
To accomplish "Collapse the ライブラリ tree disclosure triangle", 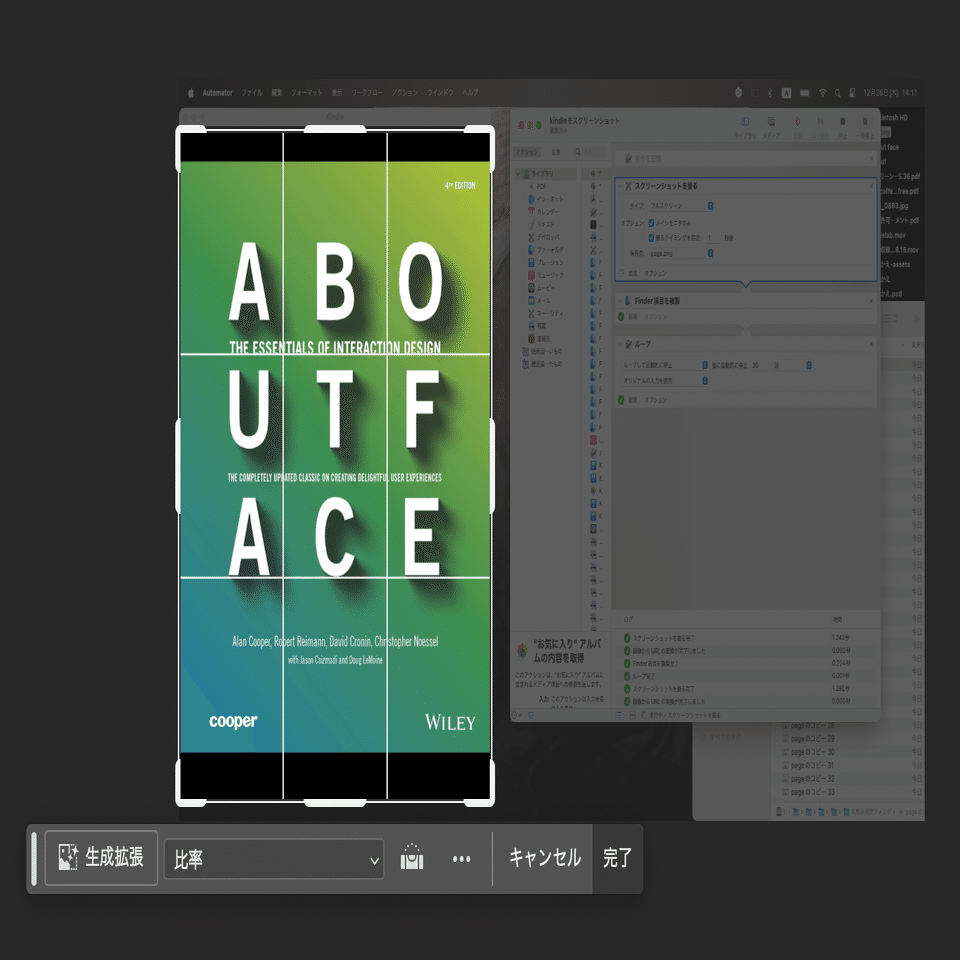I will [518, 174].
